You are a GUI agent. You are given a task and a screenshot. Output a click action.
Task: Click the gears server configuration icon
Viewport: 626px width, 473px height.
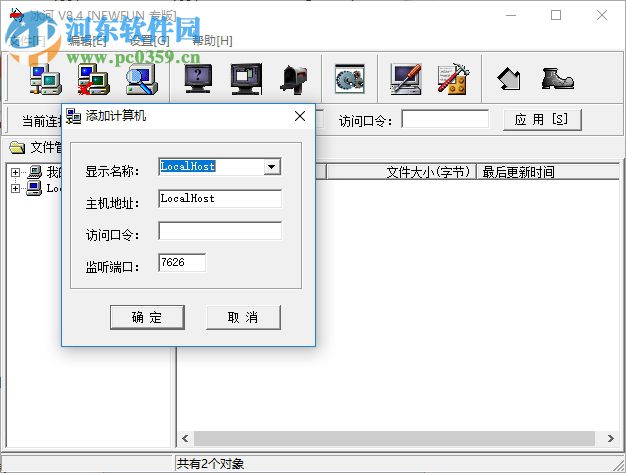click(x=350, y=79)
